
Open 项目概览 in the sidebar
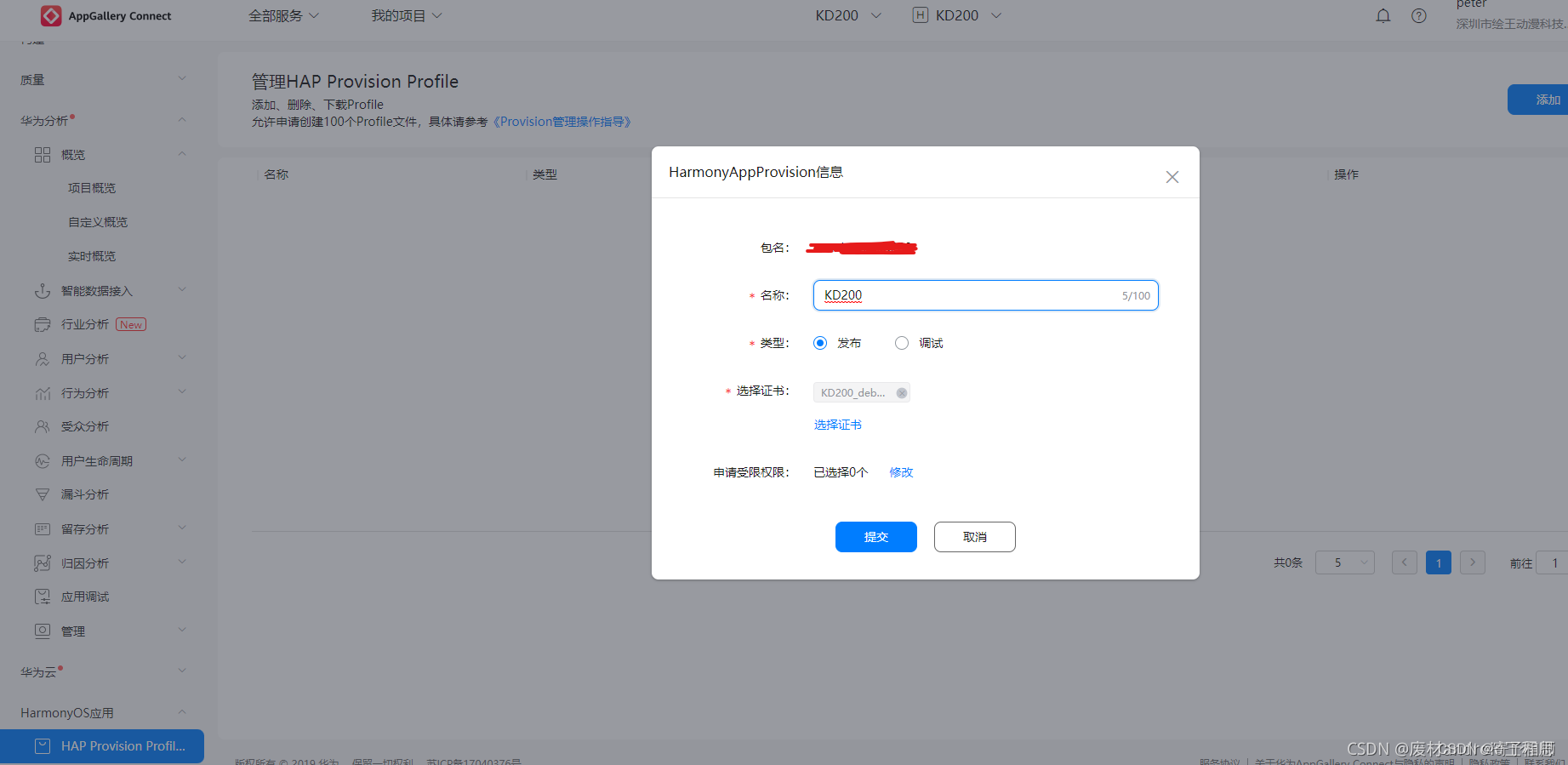point(92,188)
